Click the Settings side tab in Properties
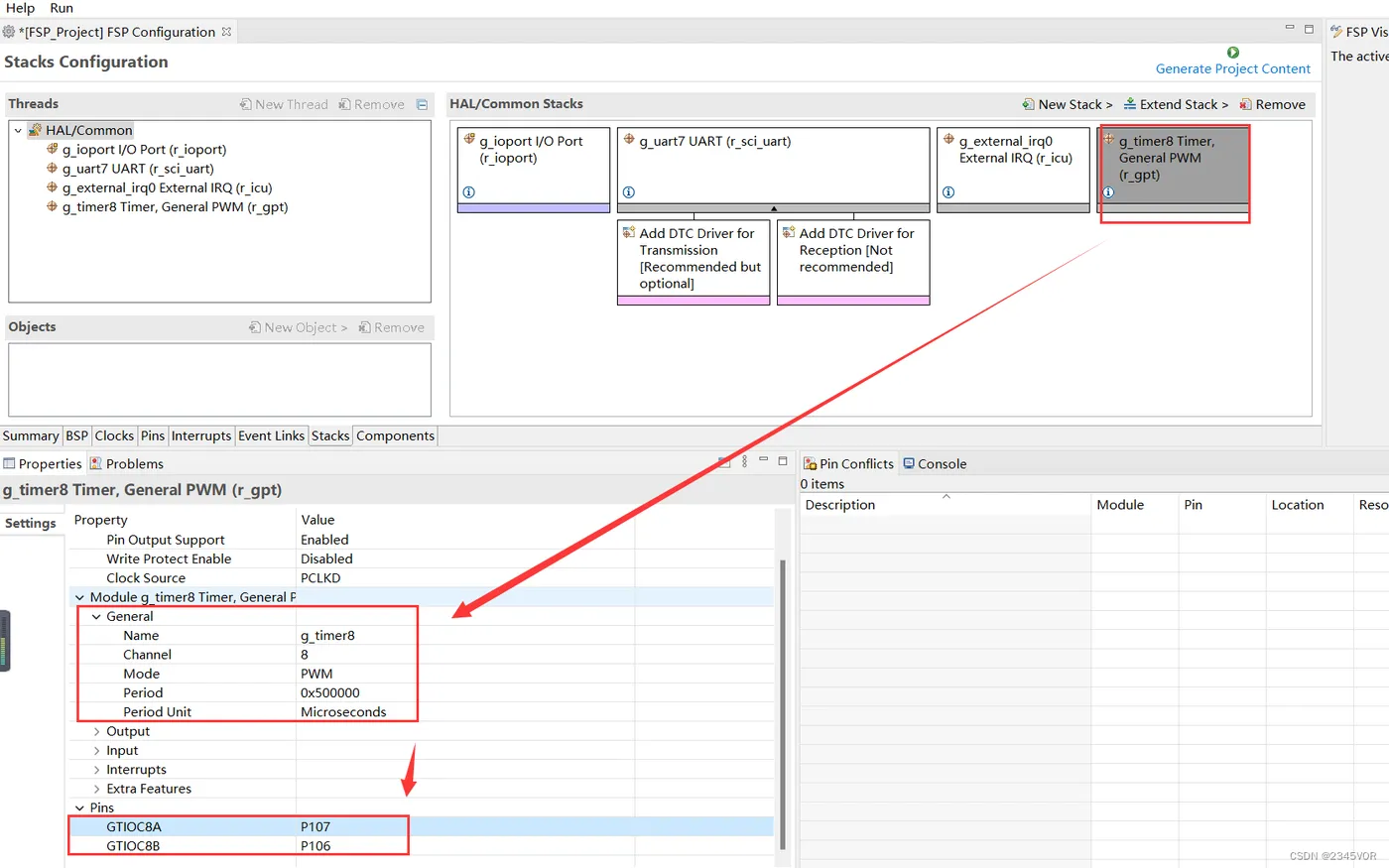This screenshot has width=1389, height=868. click(x=31, y=523)
